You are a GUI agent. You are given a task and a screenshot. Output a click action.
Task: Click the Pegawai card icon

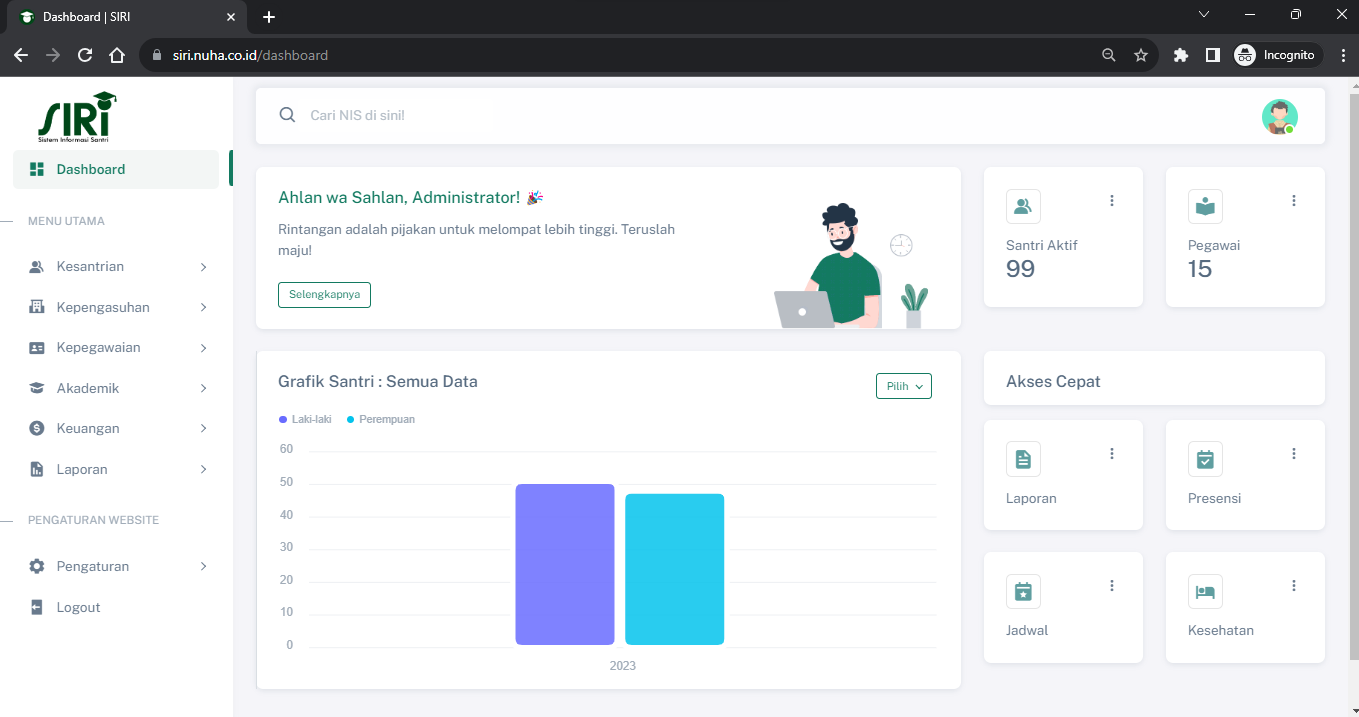point(1205,206)
